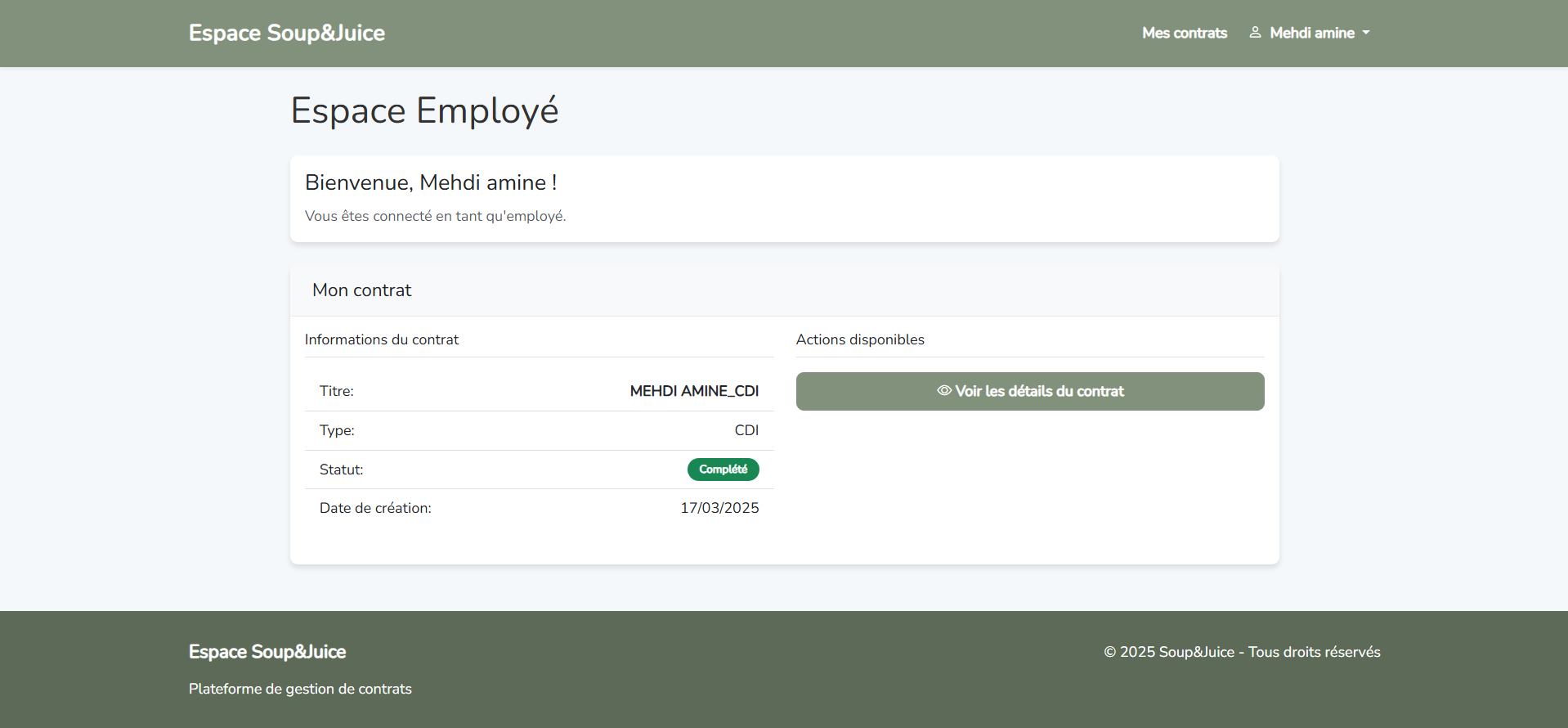The width and height of the screenshot is (1568, 728).
Task: Click the Espace Soup&Juice footer title
Action: 267,652
